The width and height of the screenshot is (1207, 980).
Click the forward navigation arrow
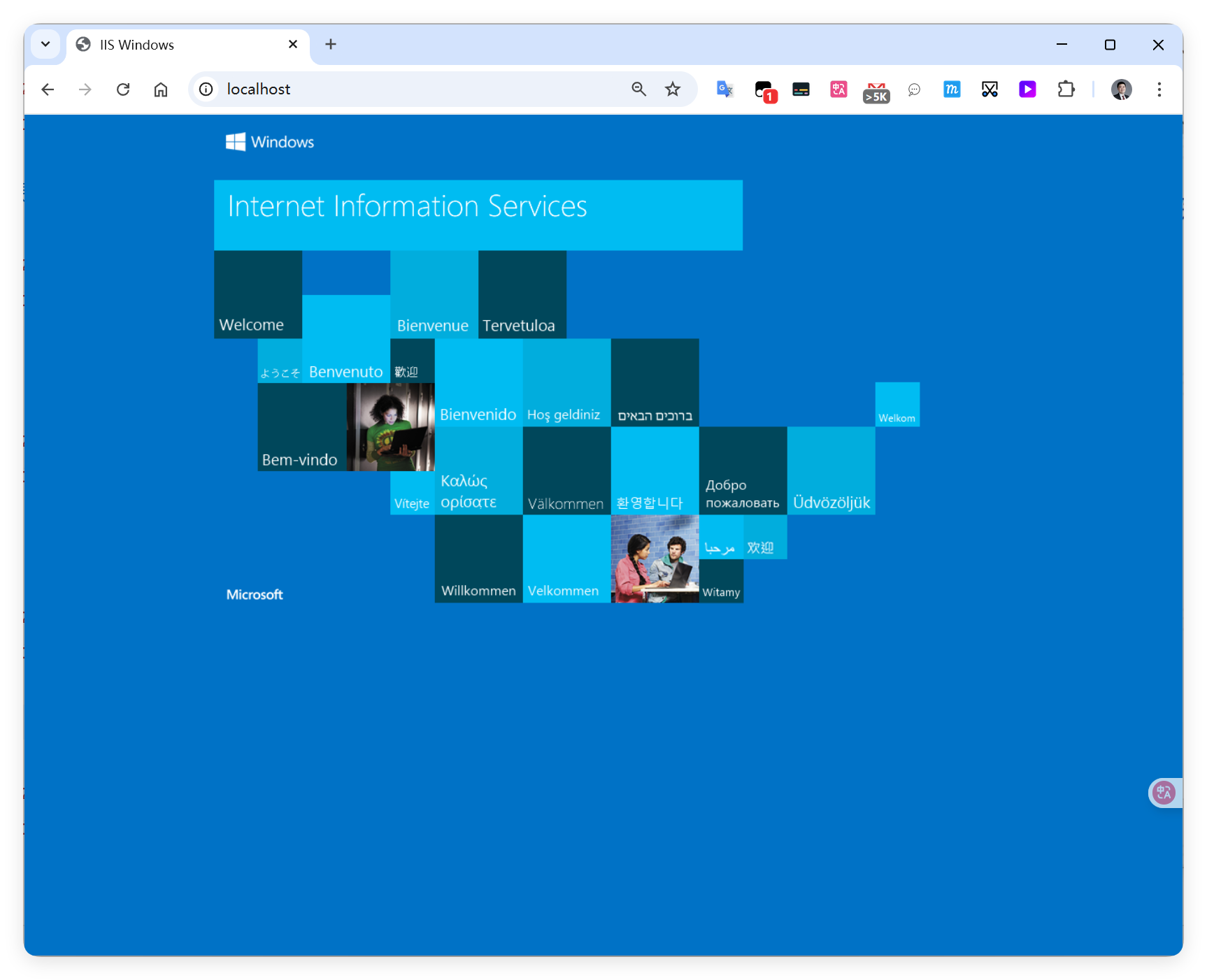(85, 89)
